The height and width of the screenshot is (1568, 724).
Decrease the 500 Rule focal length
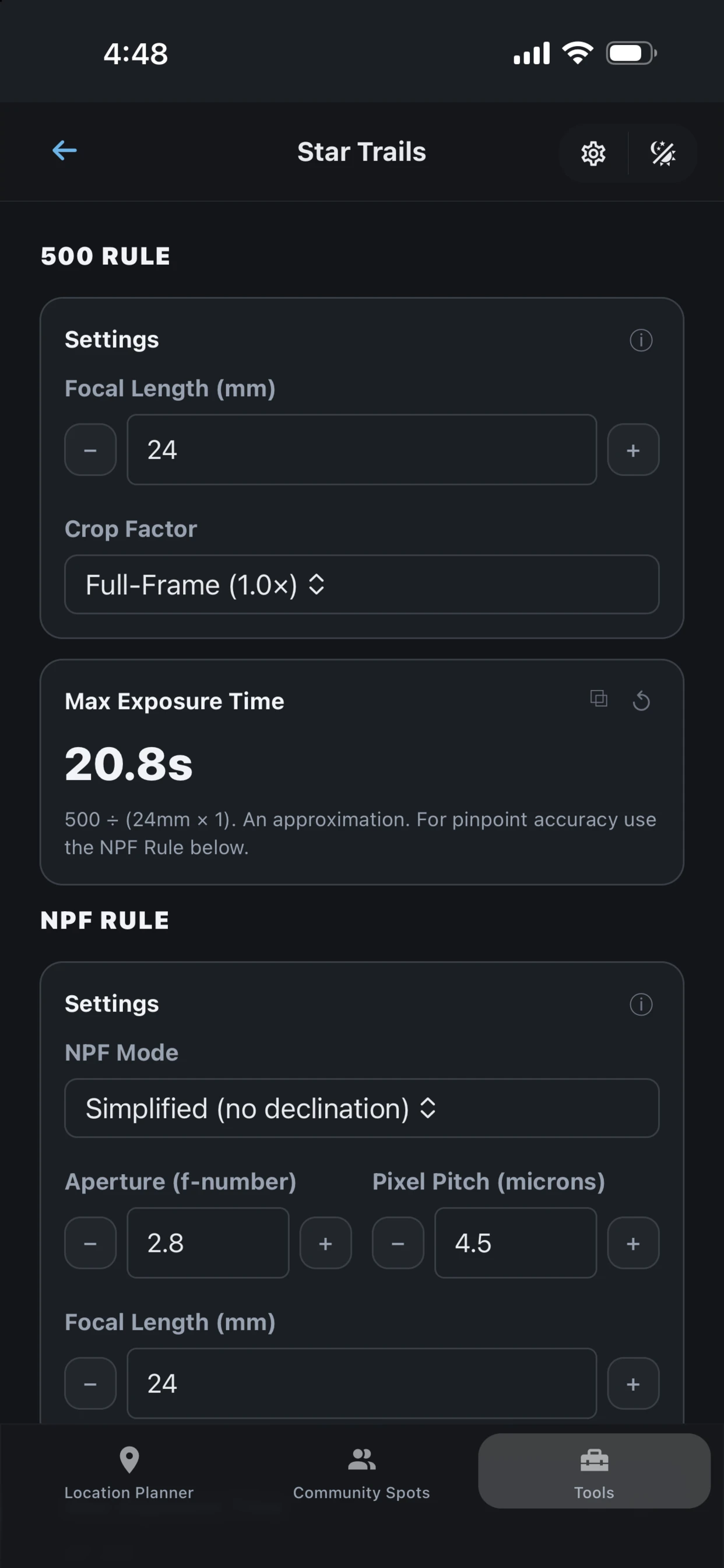[x=90, y=450]
